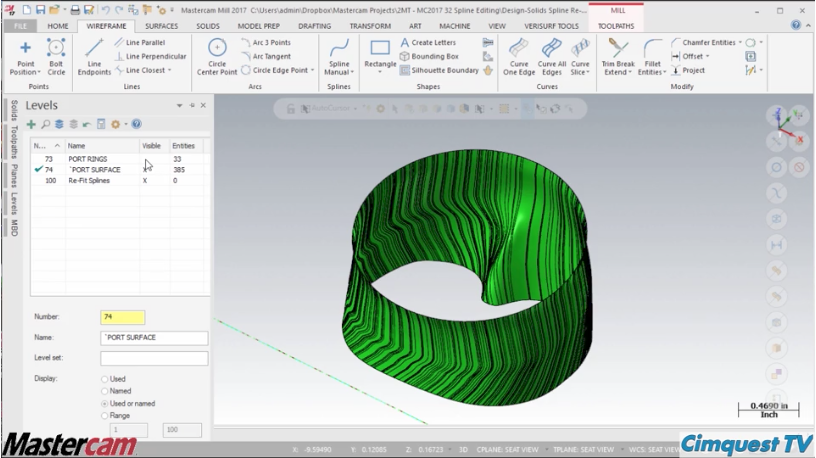Select the Rectangle shape tool

click(380, 54)
